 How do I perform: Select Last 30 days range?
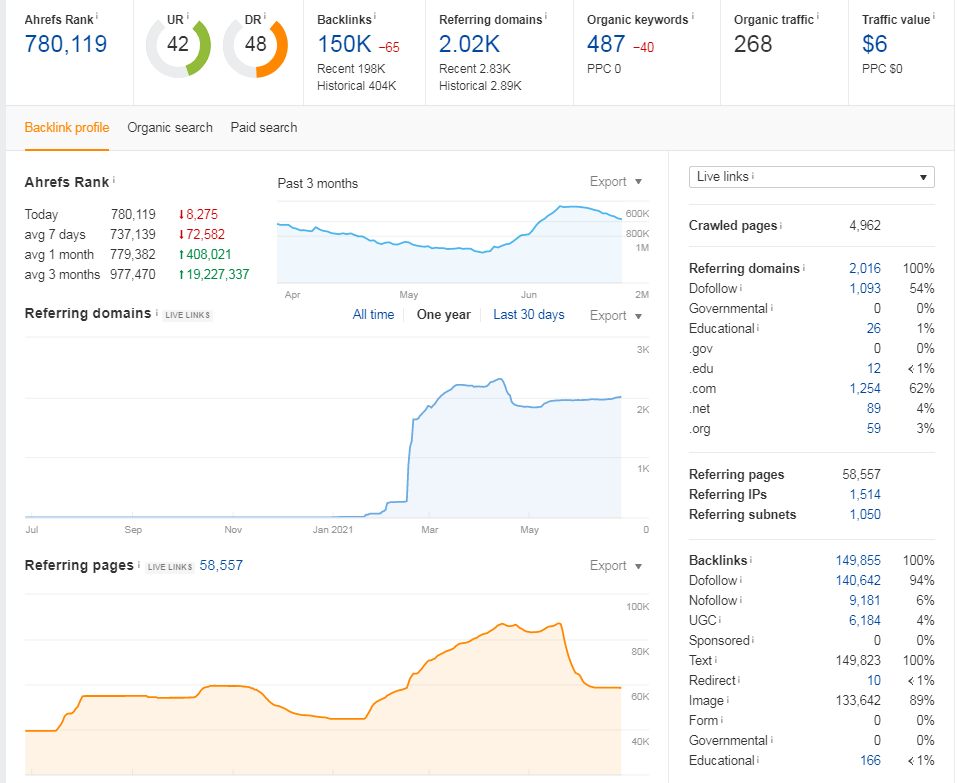tap(529, 315)
